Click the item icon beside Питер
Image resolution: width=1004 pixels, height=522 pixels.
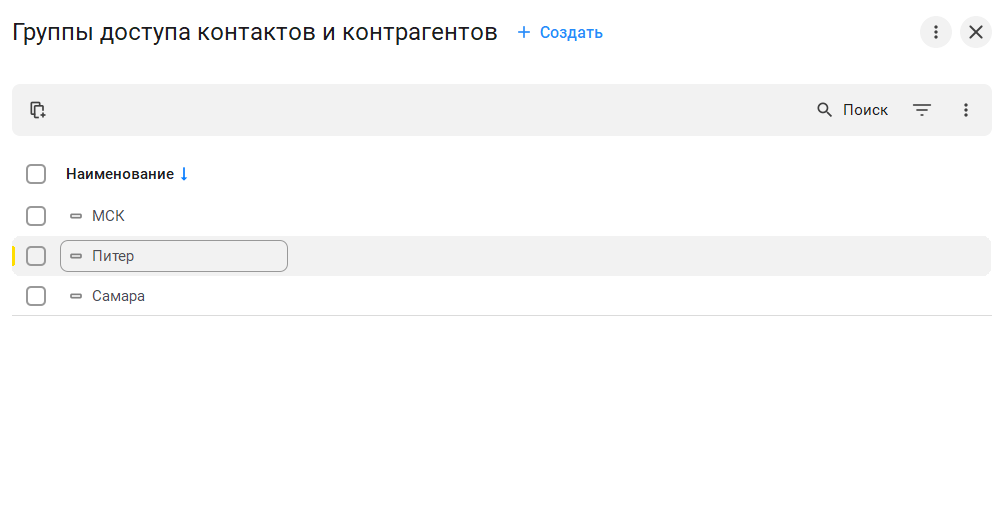(76, 256)
